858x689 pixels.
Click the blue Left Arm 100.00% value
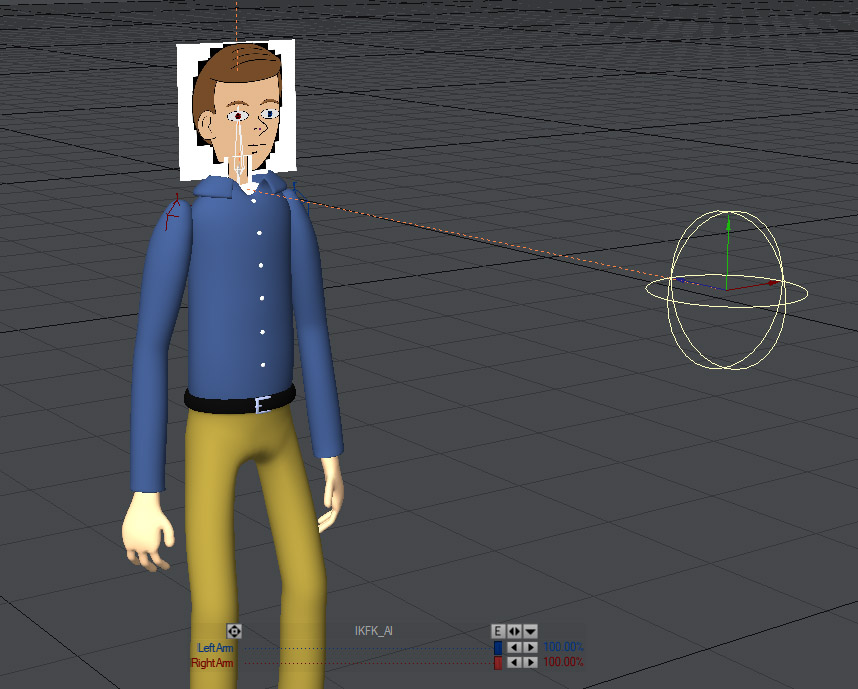563,647
